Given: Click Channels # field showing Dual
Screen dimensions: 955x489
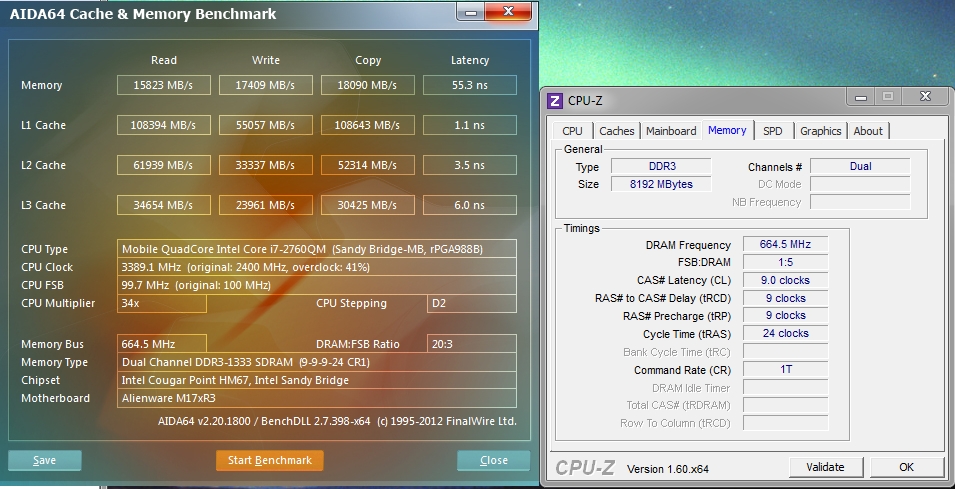Looking at the screenshot, I should (860, 166).
